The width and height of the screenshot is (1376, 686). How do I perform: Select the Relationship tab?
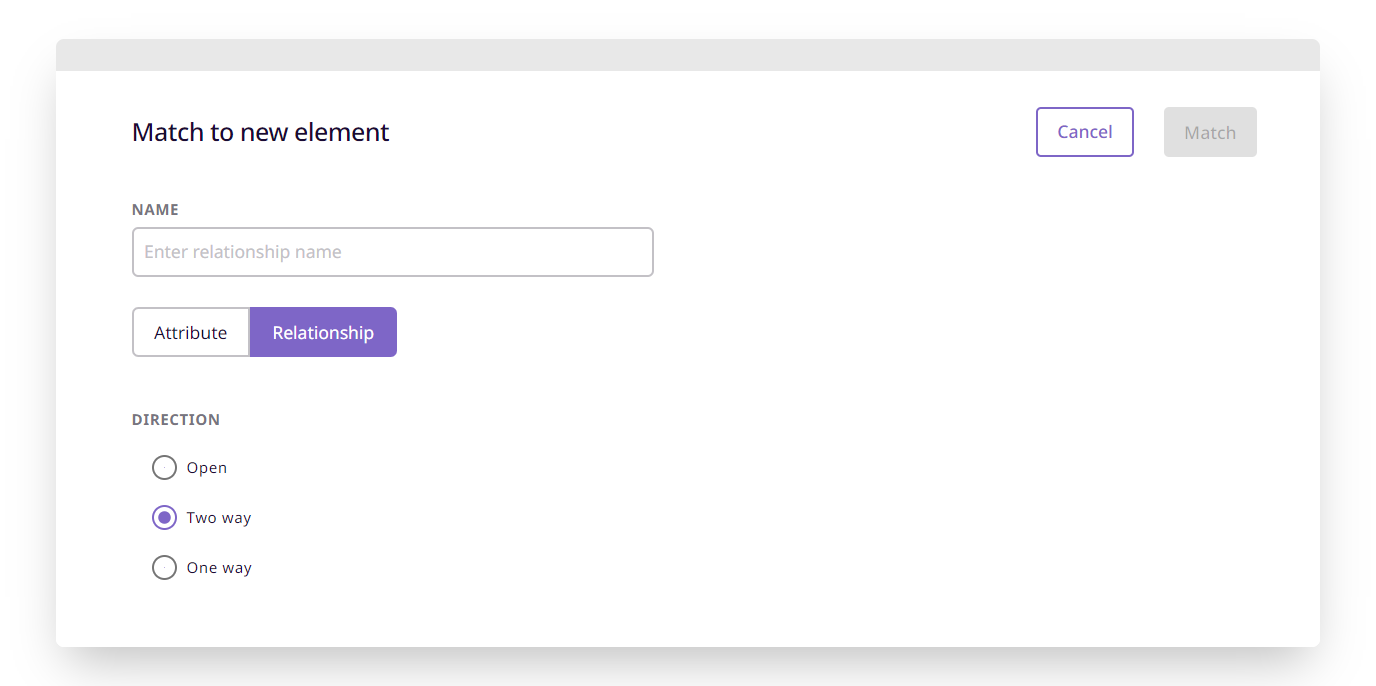(x=323, y=332)
